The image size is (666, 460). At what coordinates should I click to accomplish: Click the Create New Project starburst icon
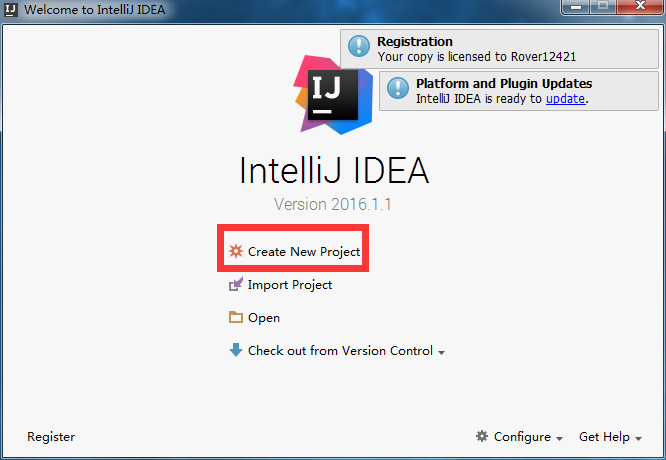(x=236, y=251)
